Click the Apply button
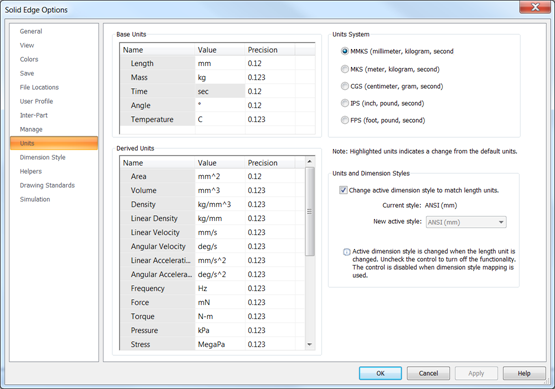555x389 pixels. coord(476,373)
